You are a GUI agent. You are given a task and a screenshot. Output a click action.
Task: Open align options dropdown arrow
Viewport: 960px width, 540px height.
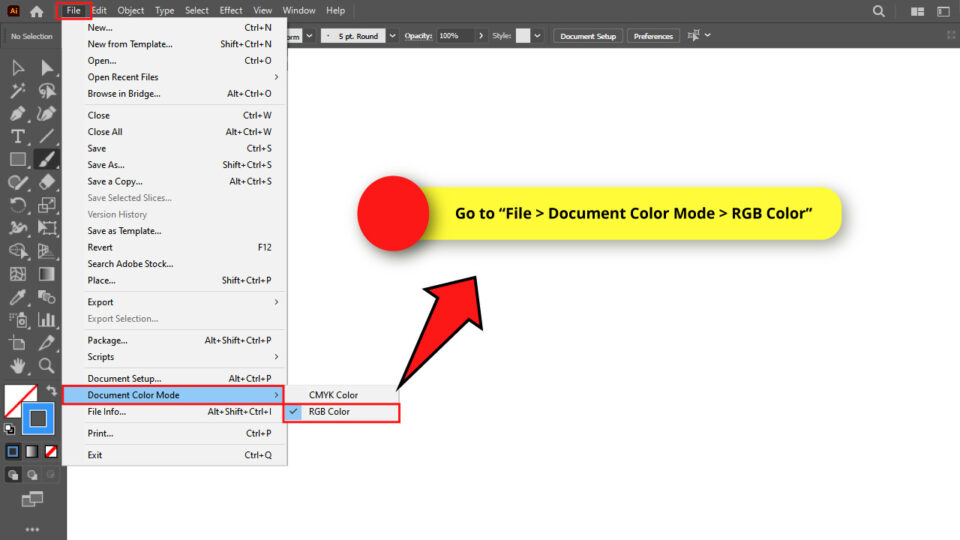point(708,36)
